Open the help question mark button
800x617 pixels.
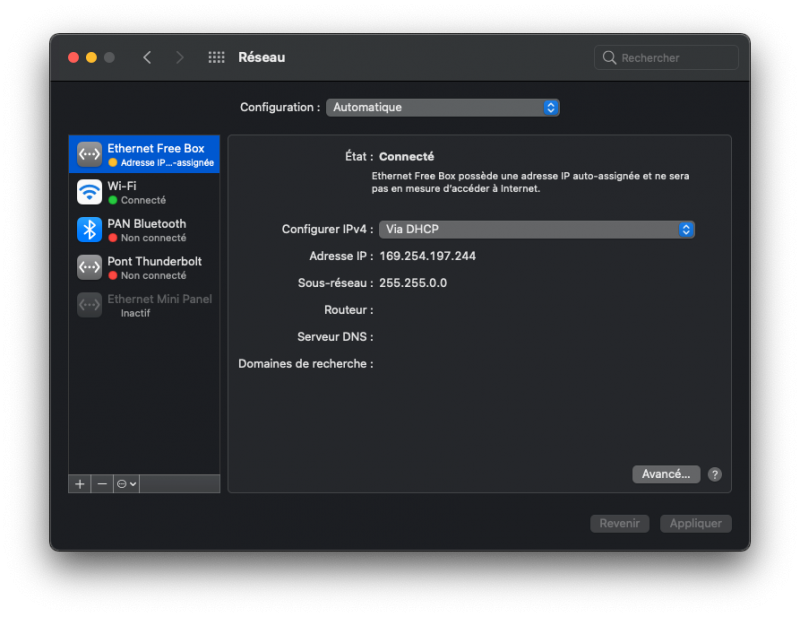[715, 475]
